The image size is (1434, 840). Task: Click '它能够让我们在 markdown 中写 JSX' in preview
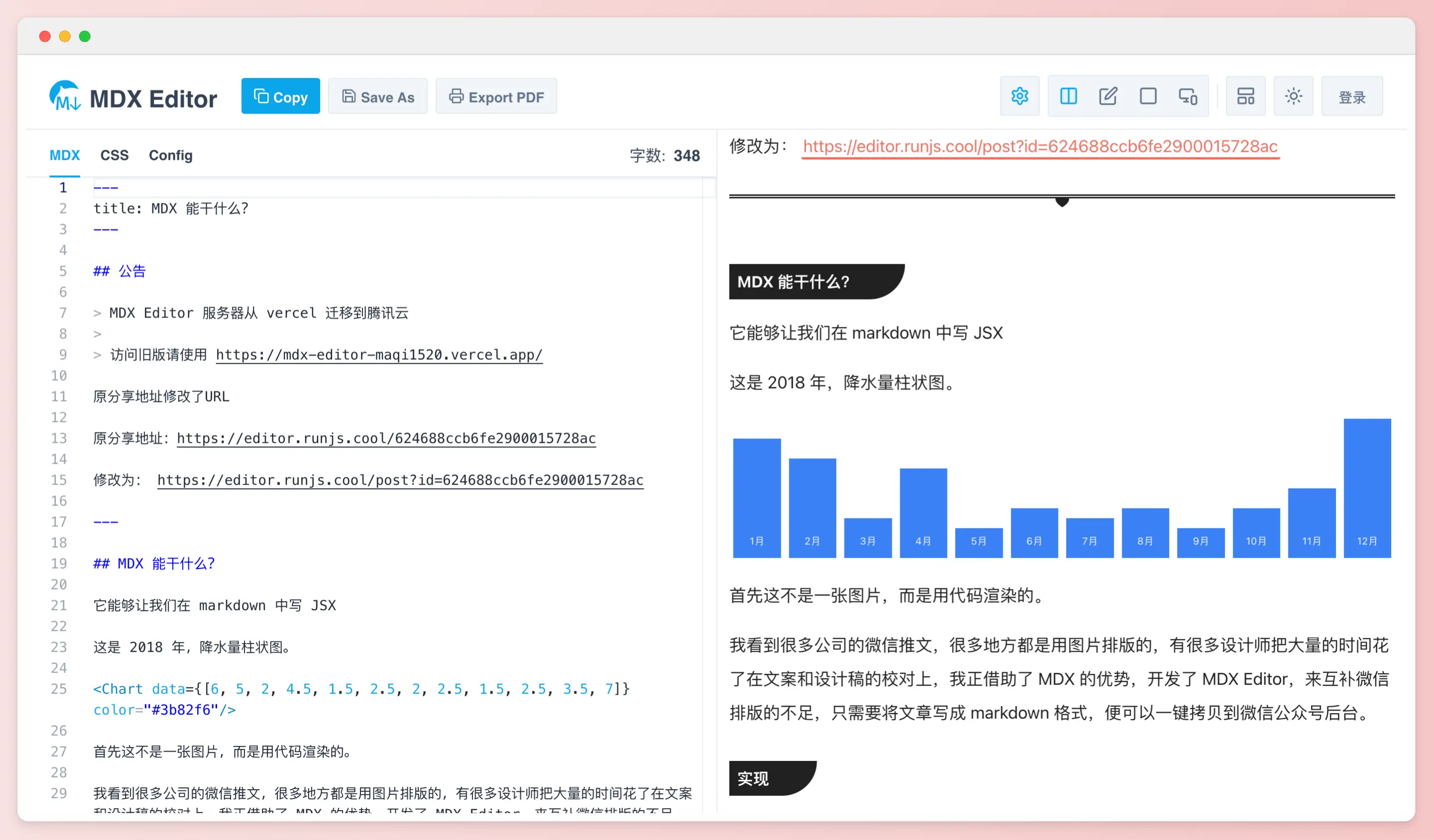pyautogui.click(x=866, y=333)
